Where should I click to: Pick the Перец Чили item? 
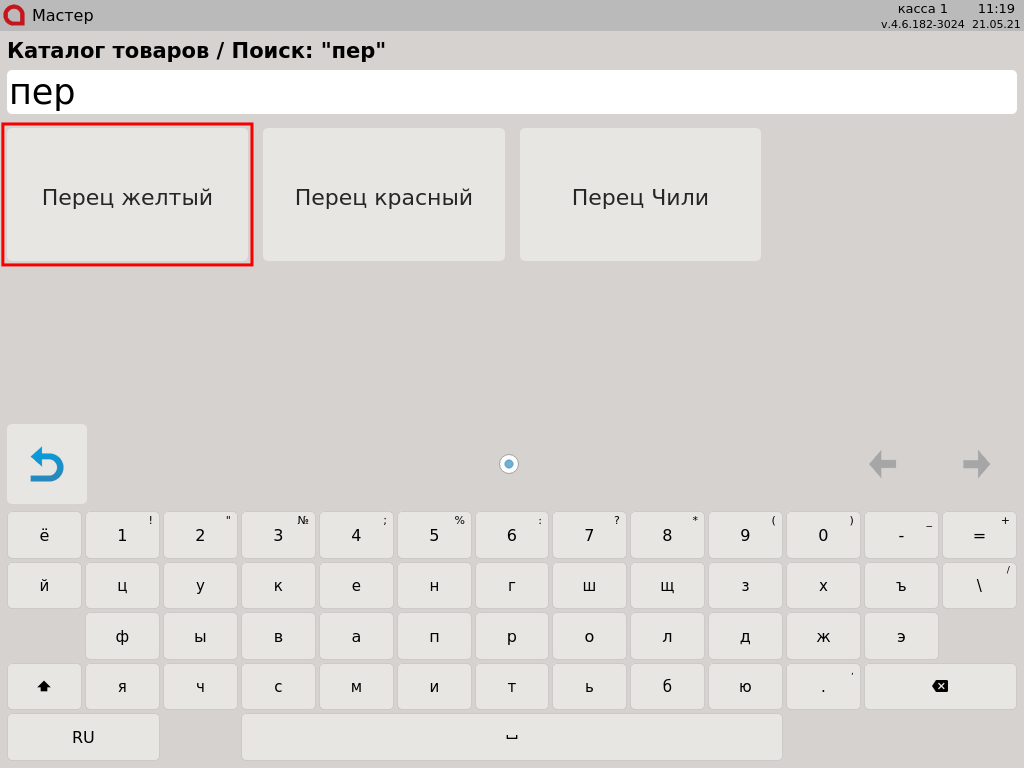coord(640,195)
